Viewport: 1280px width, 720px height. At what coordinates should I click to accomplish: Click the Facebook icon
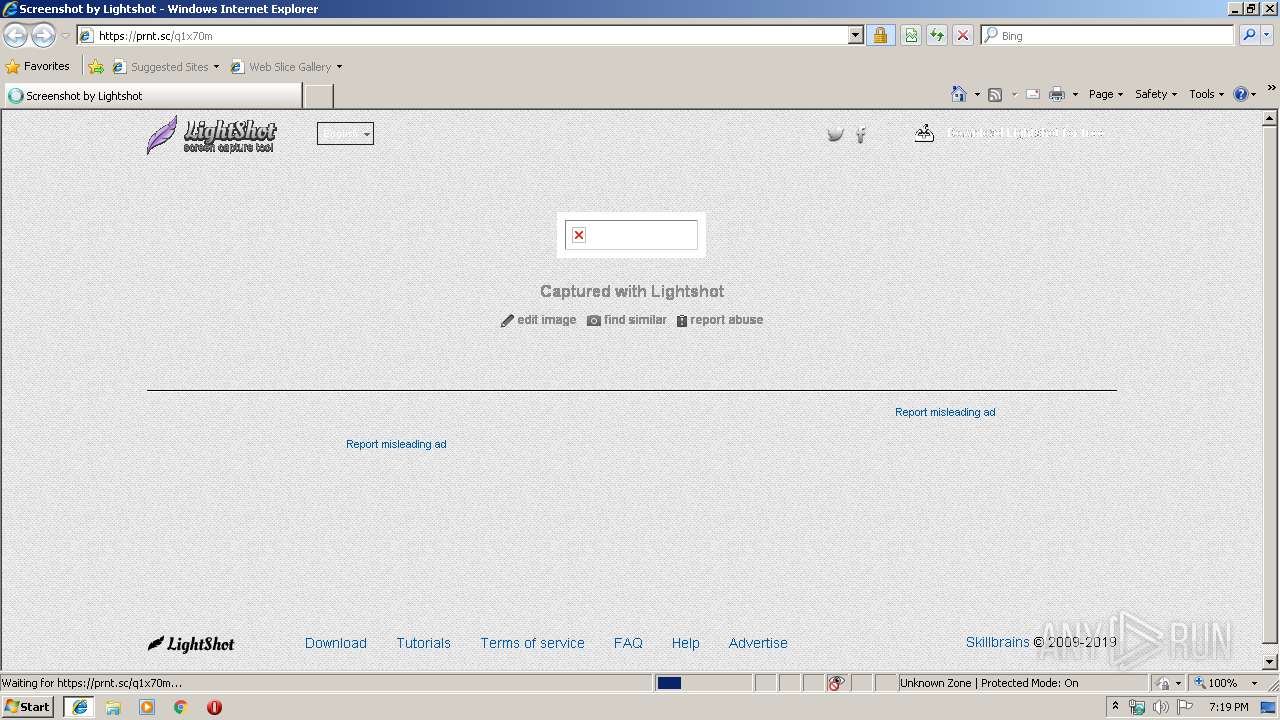861,134
